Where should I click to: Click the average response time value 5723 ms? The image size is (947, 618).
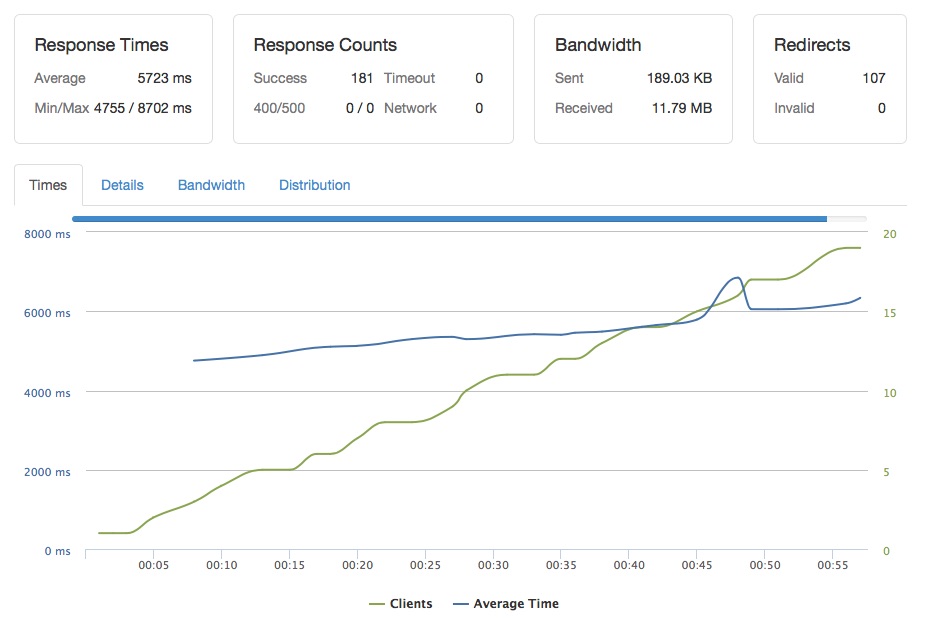pos(164,78)
